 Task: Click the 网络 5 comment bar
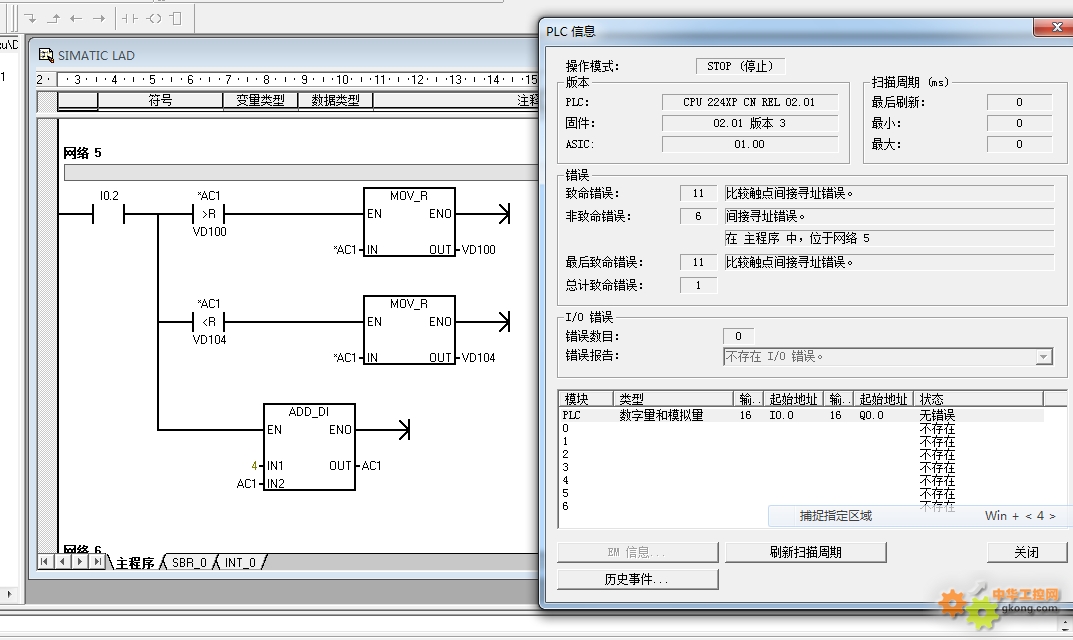[301, 172]
